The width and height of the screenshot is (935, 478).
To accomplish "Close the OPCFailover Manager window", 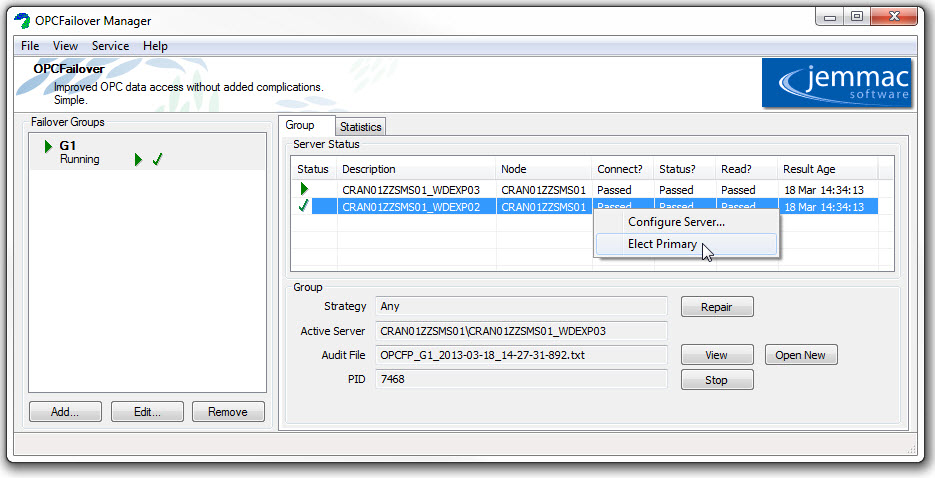I will coord(894,17).
